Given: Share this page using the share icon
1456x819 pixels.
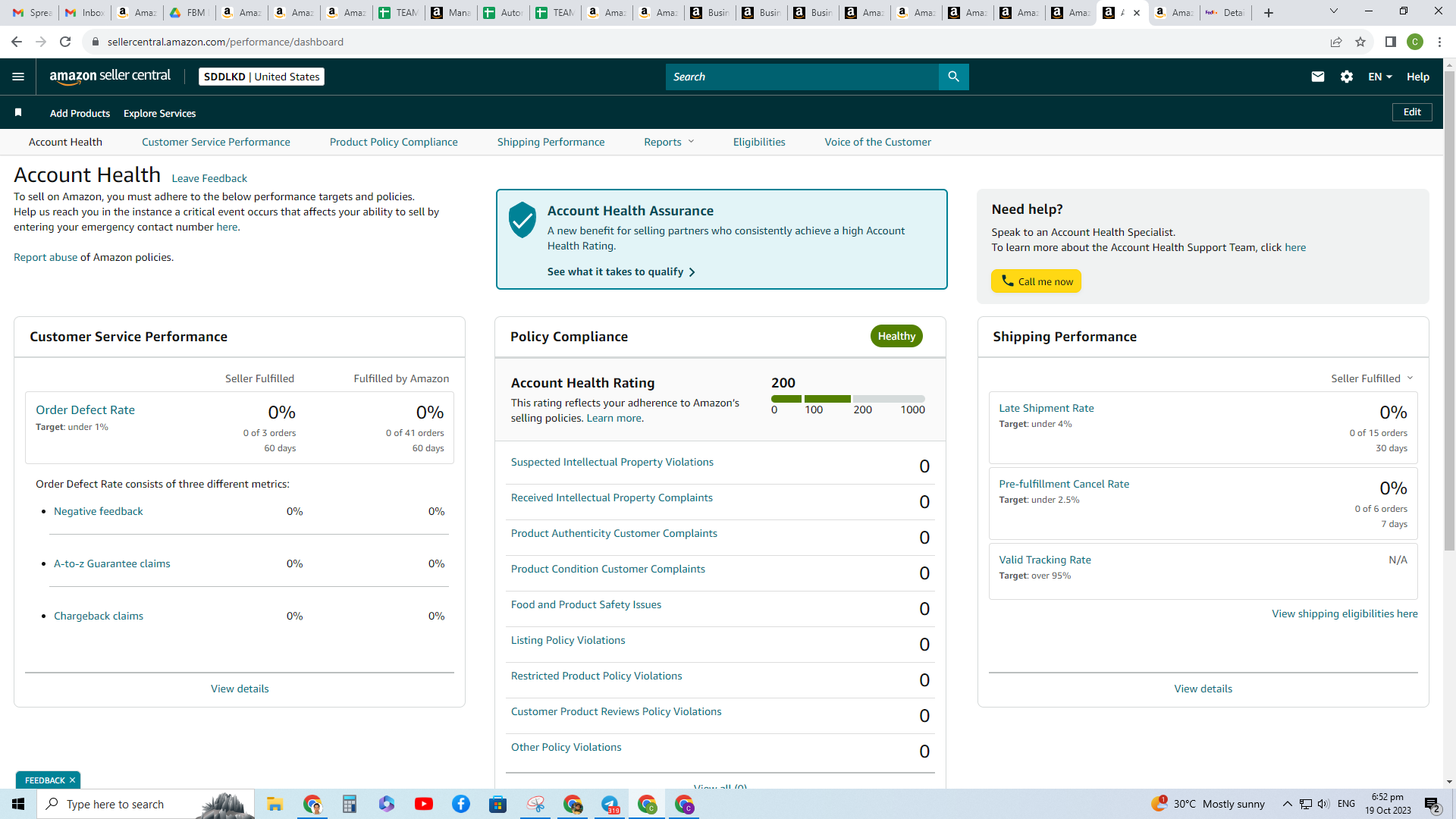Looking at the screenshot, I should (1336, 42).
